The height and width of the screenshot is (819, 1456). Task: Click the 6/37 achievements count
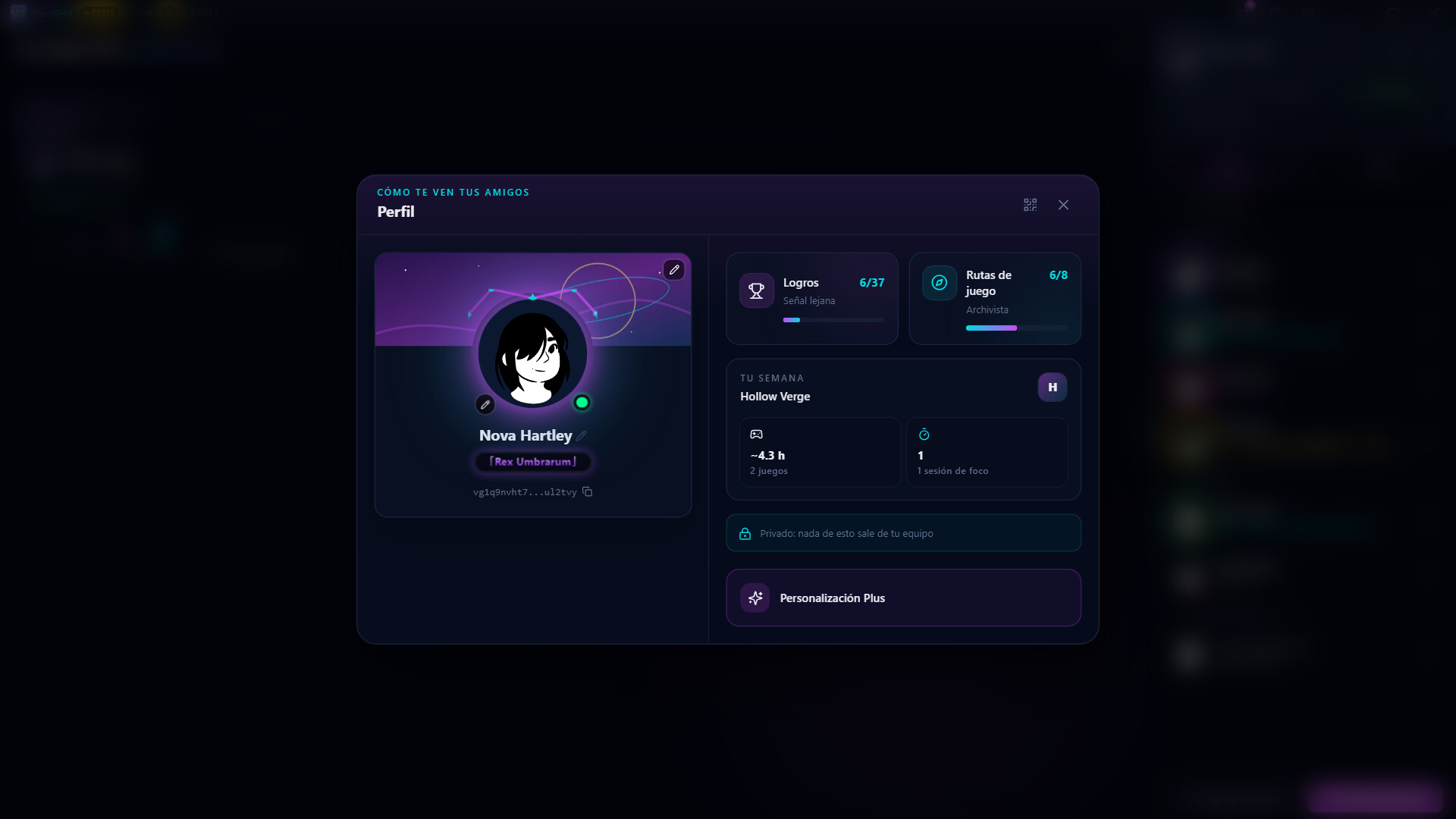tap(871, 283)
